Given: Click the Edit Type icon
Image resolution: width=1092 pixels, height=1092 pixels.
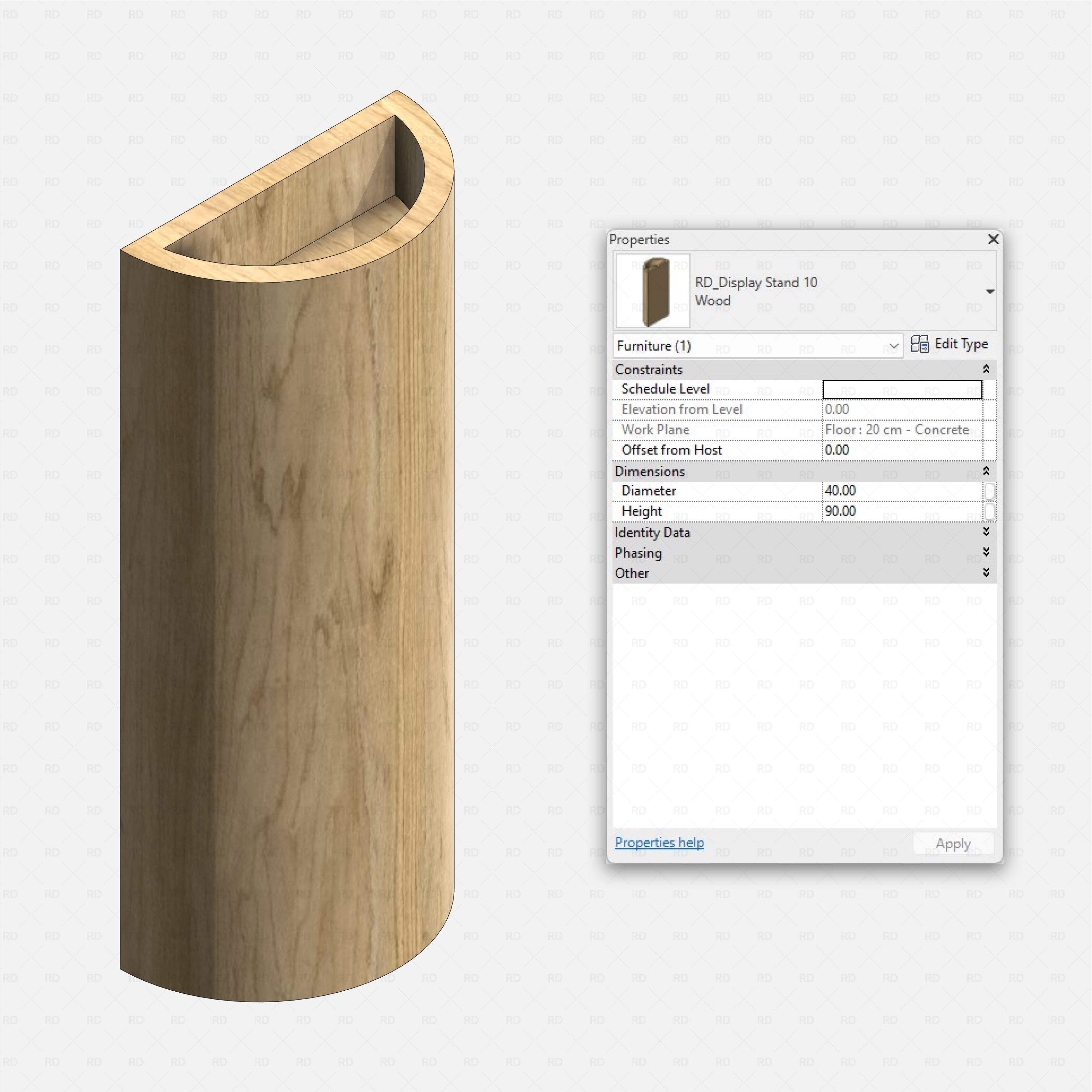Looking at the screenshot, I should 920,344.
